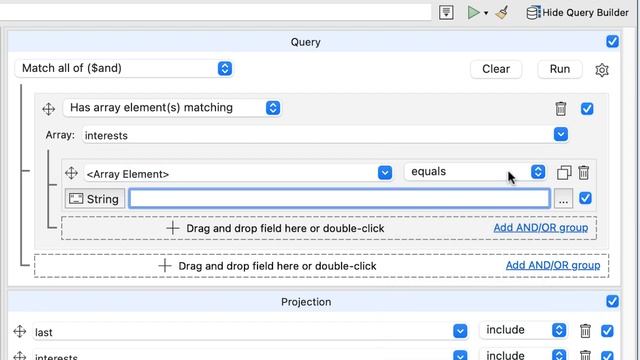640x360 pixels.
Task: Toggle checkbox for last projection field
Action: (x=607, y=331)
